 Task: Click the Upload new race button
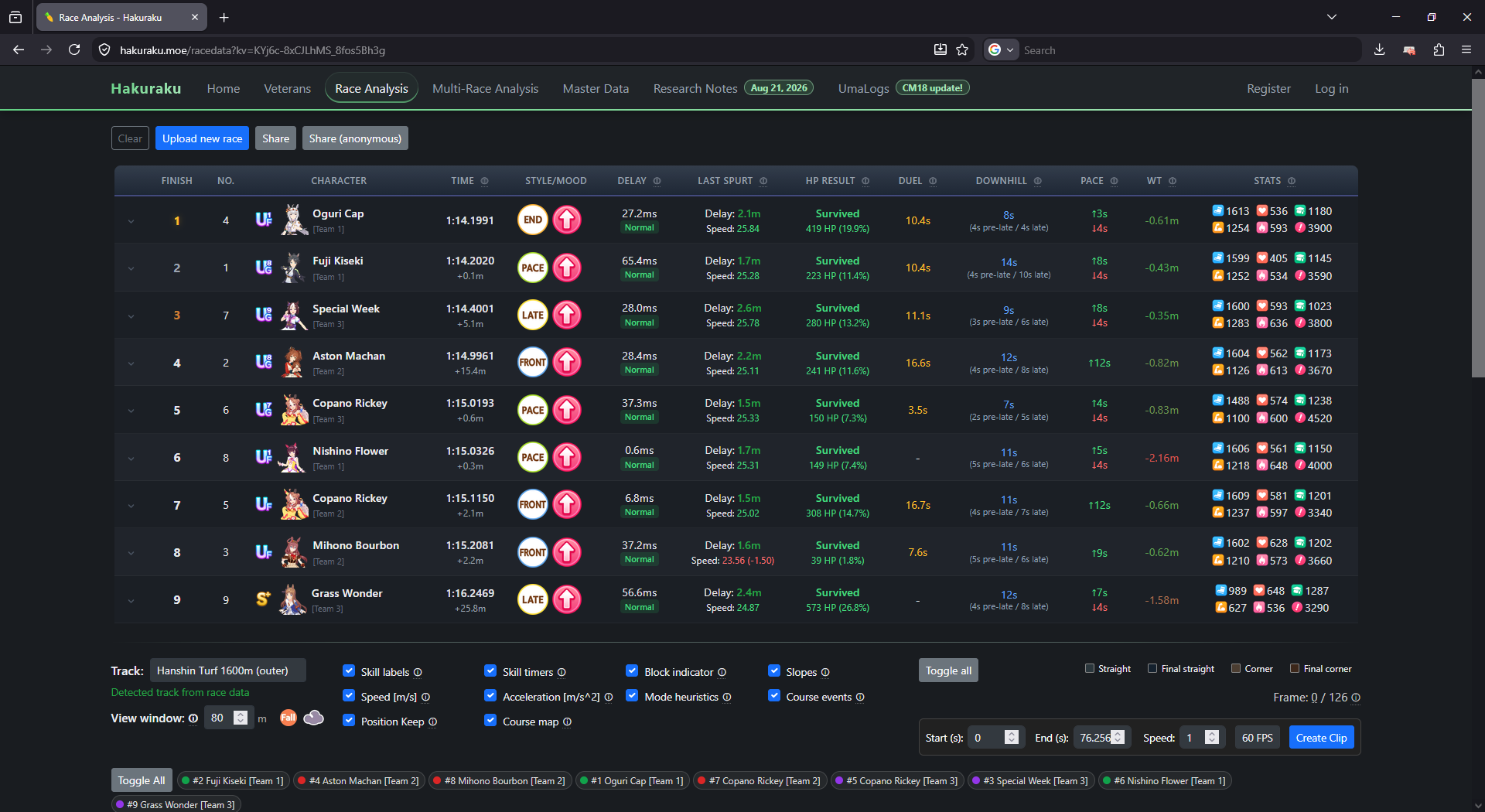pyautogui.click(x=203, y=138)
